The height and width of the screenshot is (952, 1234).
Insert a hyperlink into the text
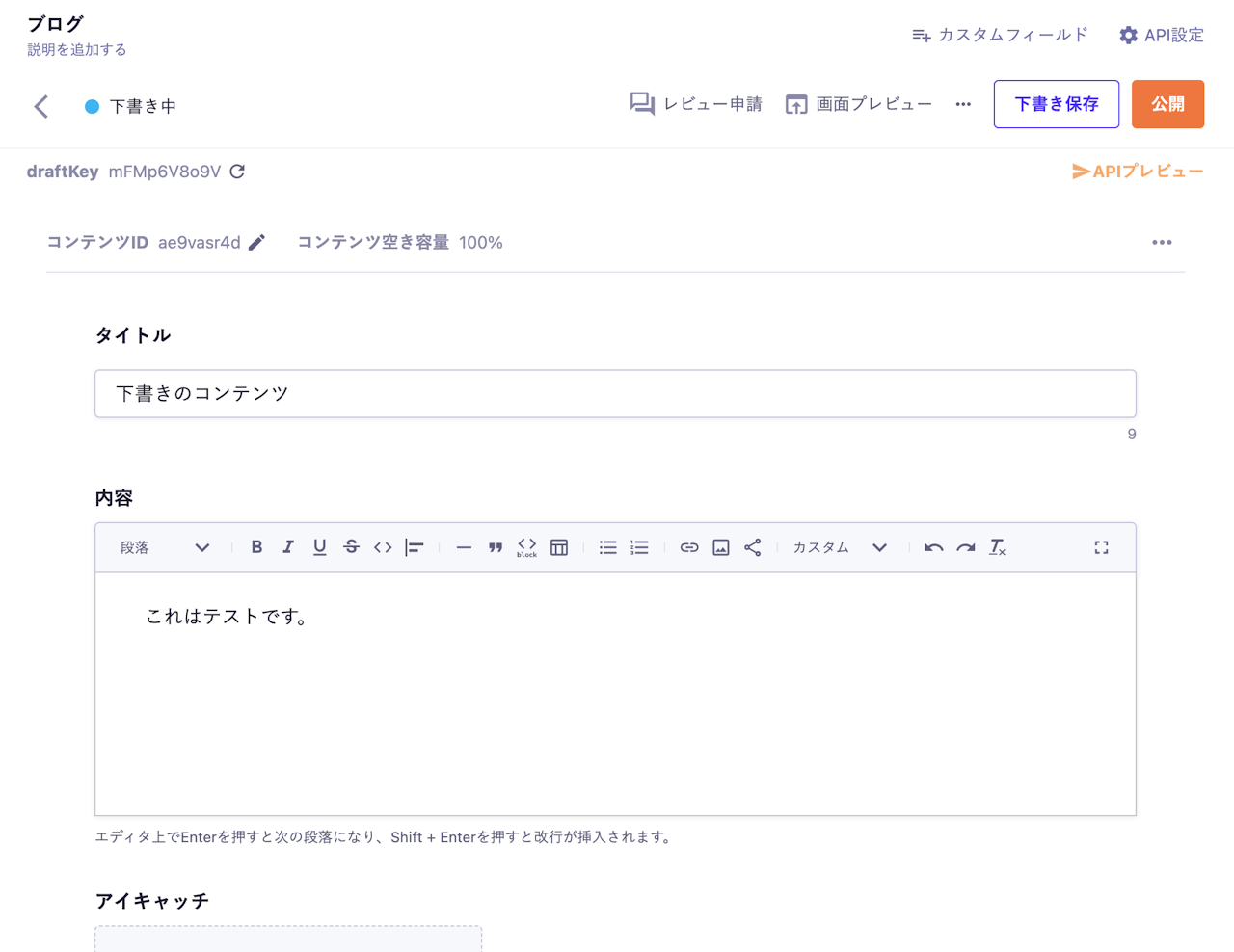[688, 546]
